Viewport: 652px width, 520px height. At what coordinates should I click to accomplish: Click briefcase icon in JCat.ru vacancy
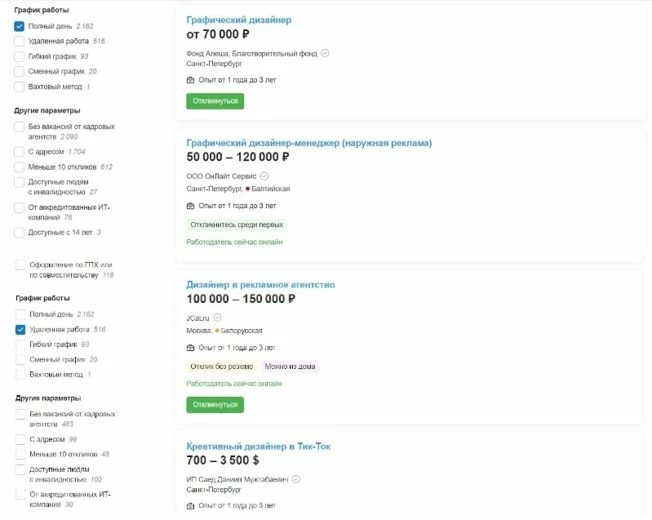(x=190, y=347)
